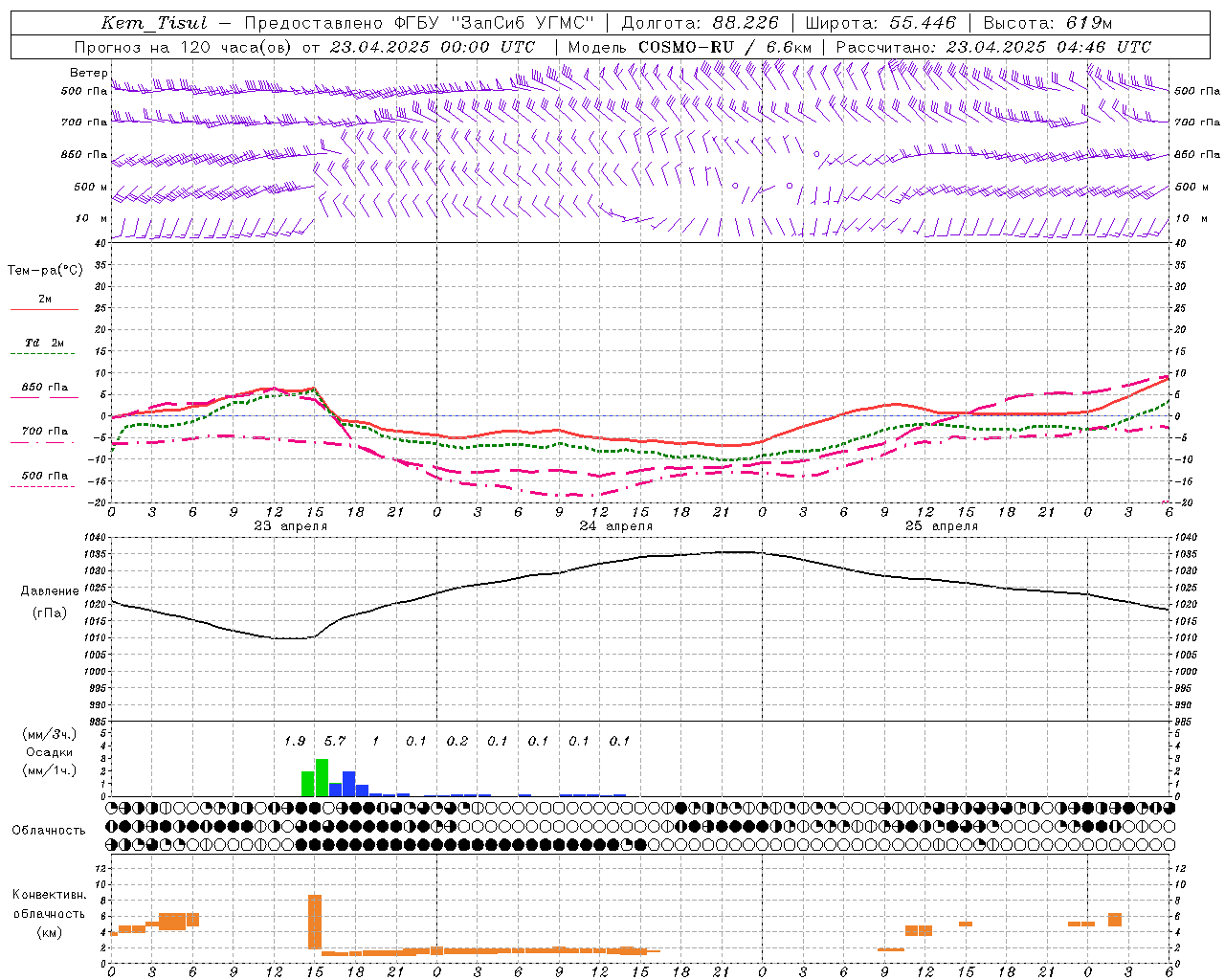Select the model label COSMO-RU / 6.6км
This screenshot has width=1225, height=980.
tap(725, 47)
